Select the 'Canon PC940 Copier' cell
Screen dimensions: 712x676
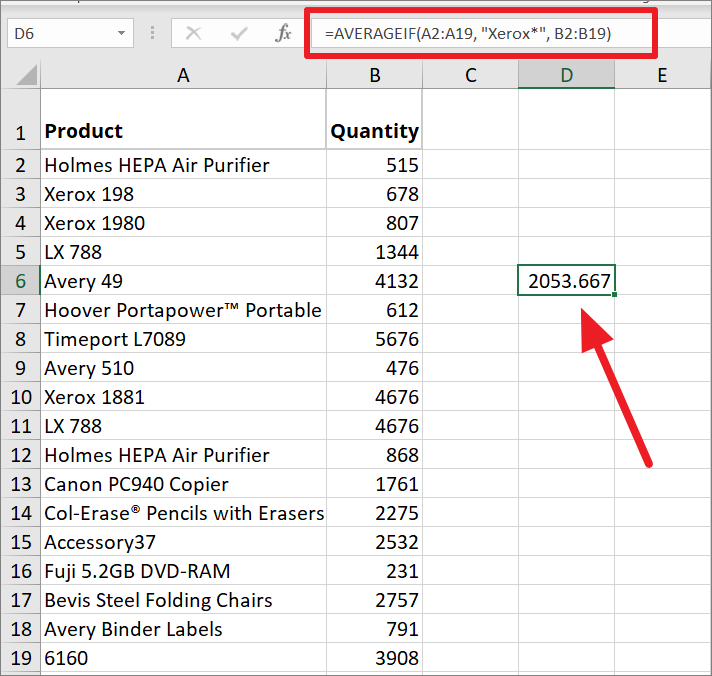(183, 484)
